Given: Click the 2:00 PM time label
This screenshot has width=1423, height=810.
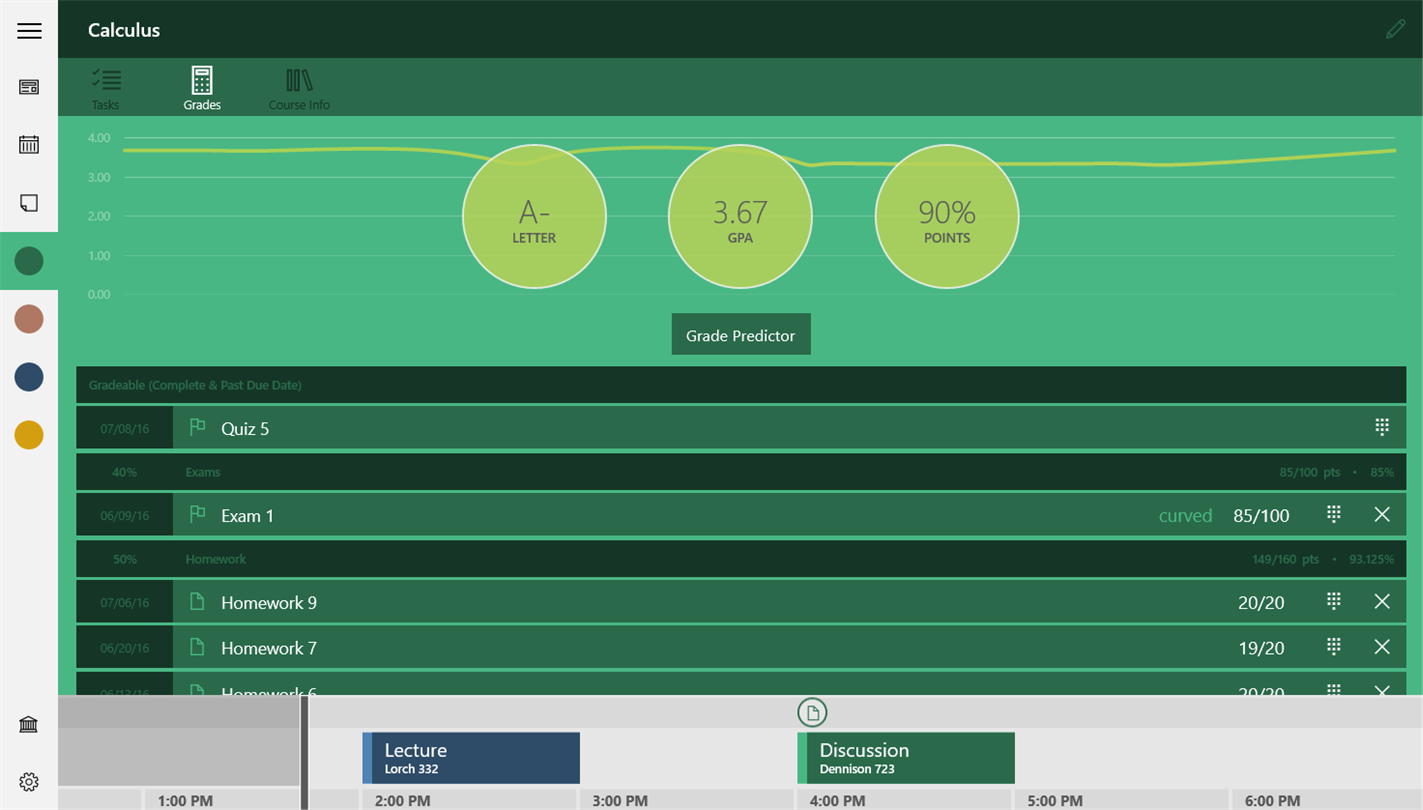Looking at the screenshot, I should 402,801.
